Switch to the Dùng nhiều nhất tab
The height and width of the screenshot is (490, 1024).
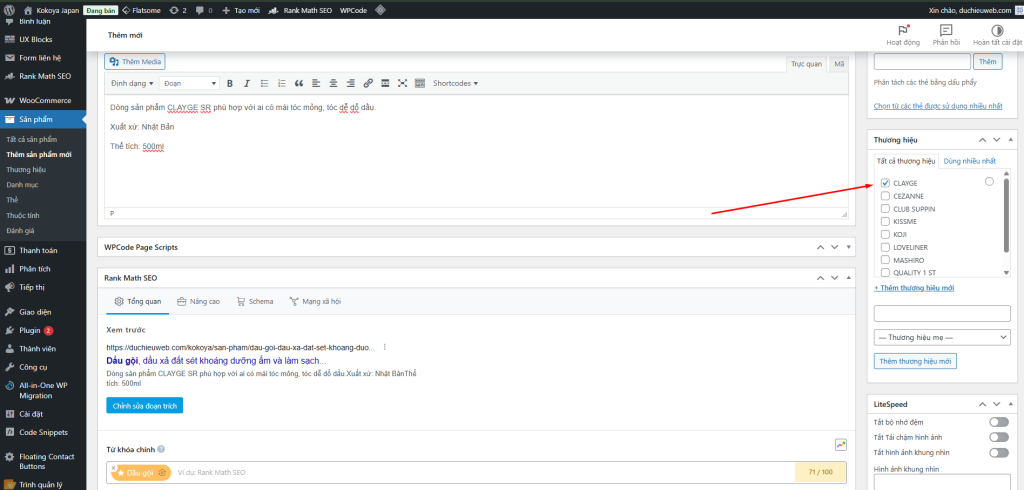pos(970,161)
